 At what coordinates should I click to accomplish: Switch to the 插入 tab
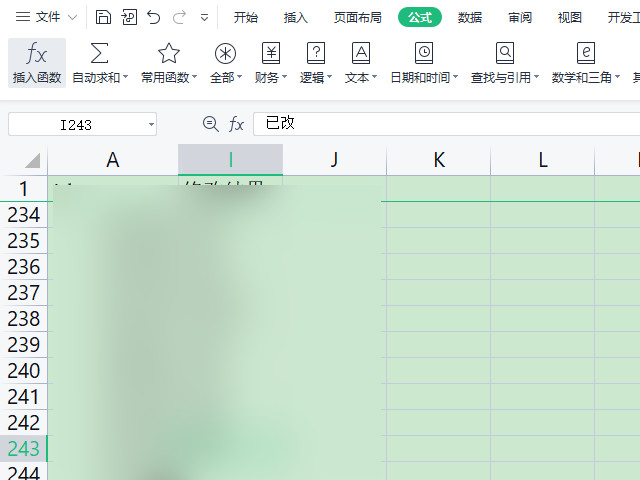point(296,18)
